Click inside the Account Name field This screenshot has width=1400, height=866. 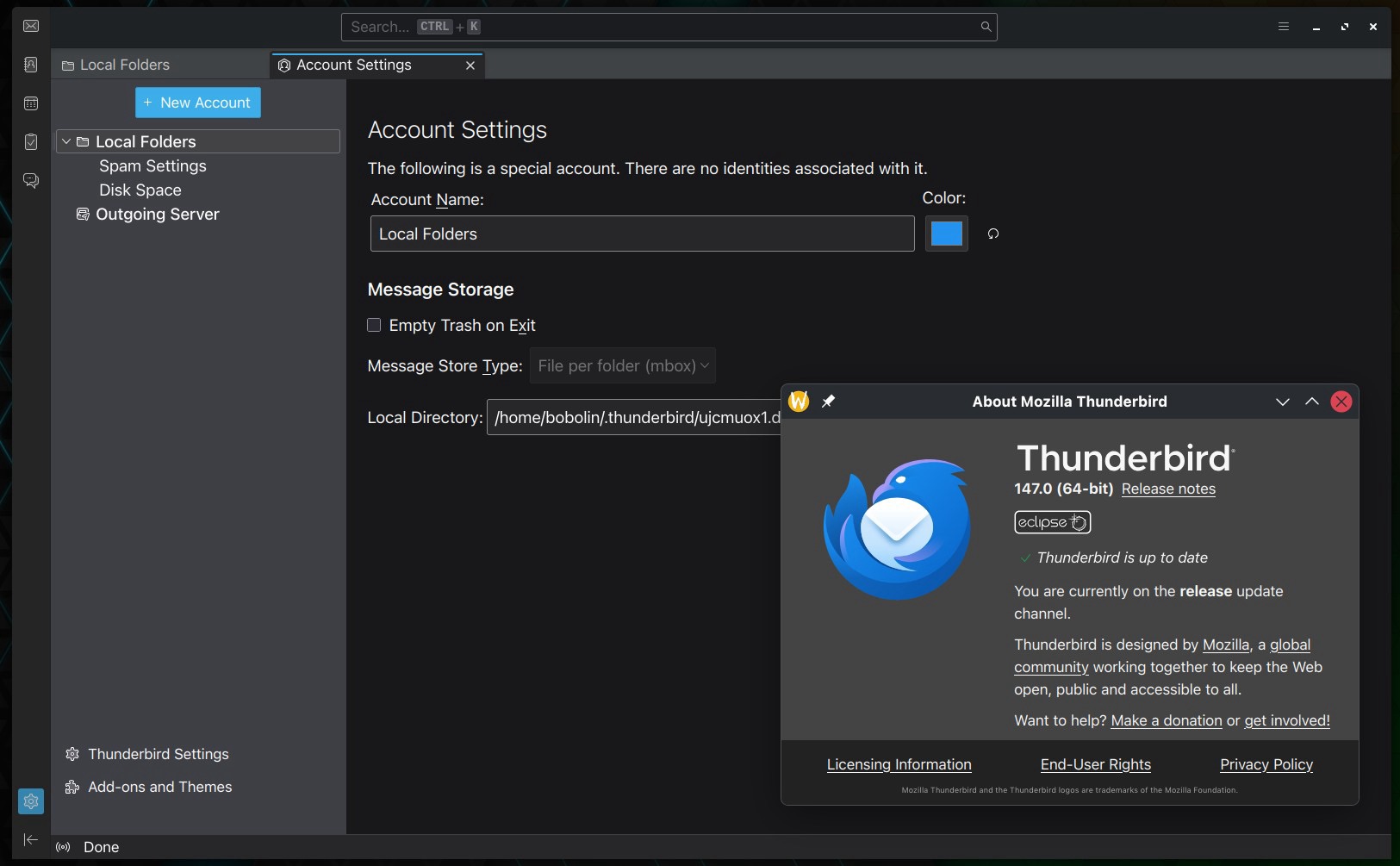(641, 234)
